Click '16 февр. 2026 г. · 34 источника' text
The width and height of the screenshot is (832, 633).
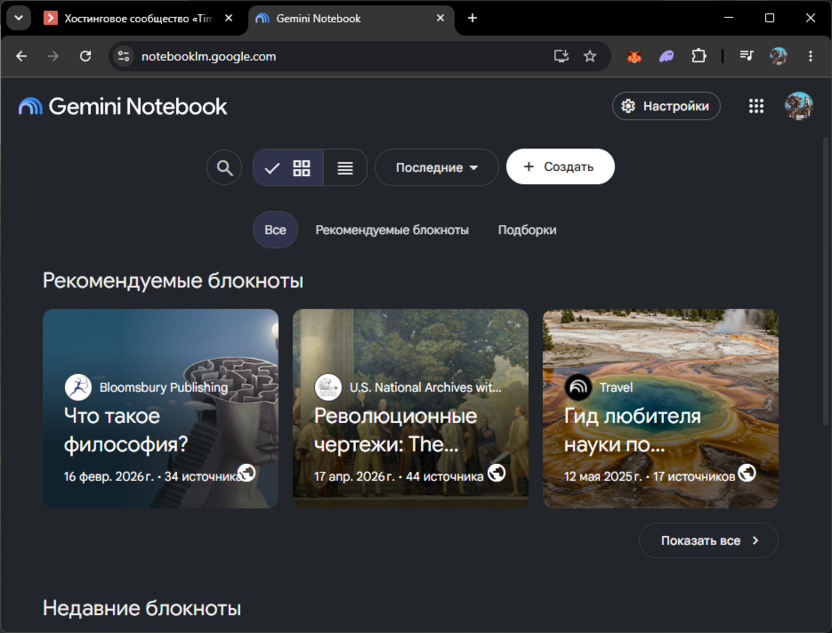coord(151,476)
